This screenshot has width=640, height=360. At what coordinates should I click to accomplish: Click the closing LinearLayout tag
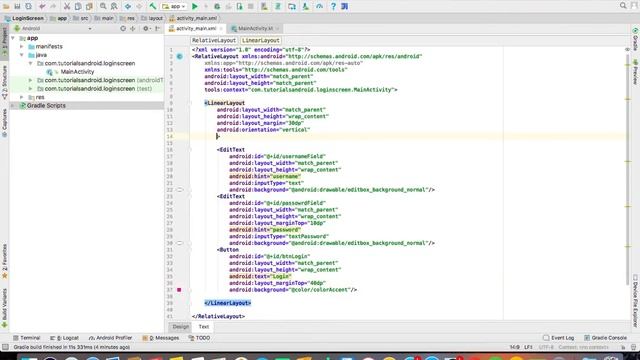click(x=227, y=303)
